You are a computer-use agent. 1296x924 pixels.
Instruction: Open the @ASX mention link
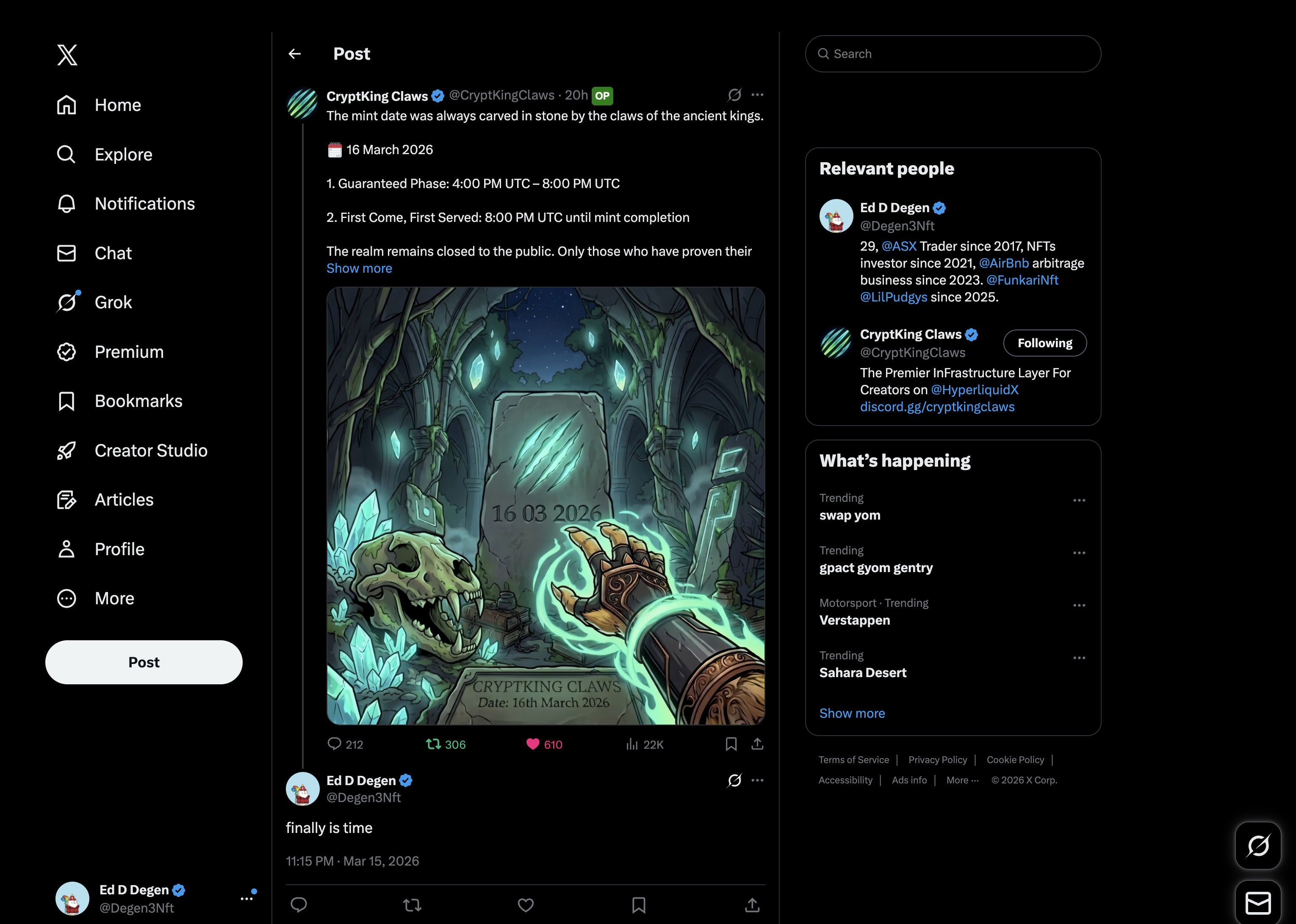click(899, 246)
